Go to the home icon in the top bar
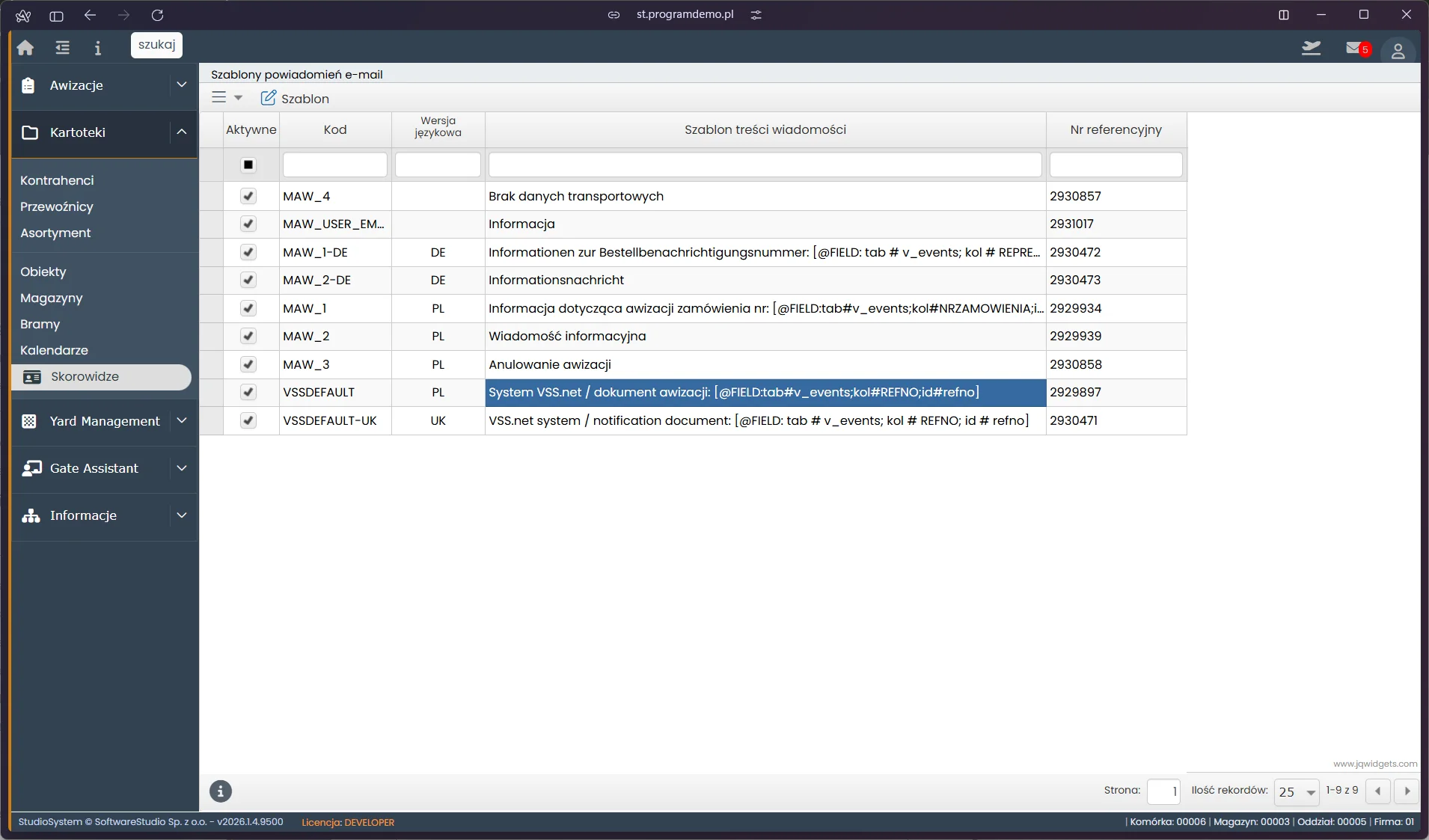Screen dimensions: 1429x840 pyautogui.click(x=25, y=48)
